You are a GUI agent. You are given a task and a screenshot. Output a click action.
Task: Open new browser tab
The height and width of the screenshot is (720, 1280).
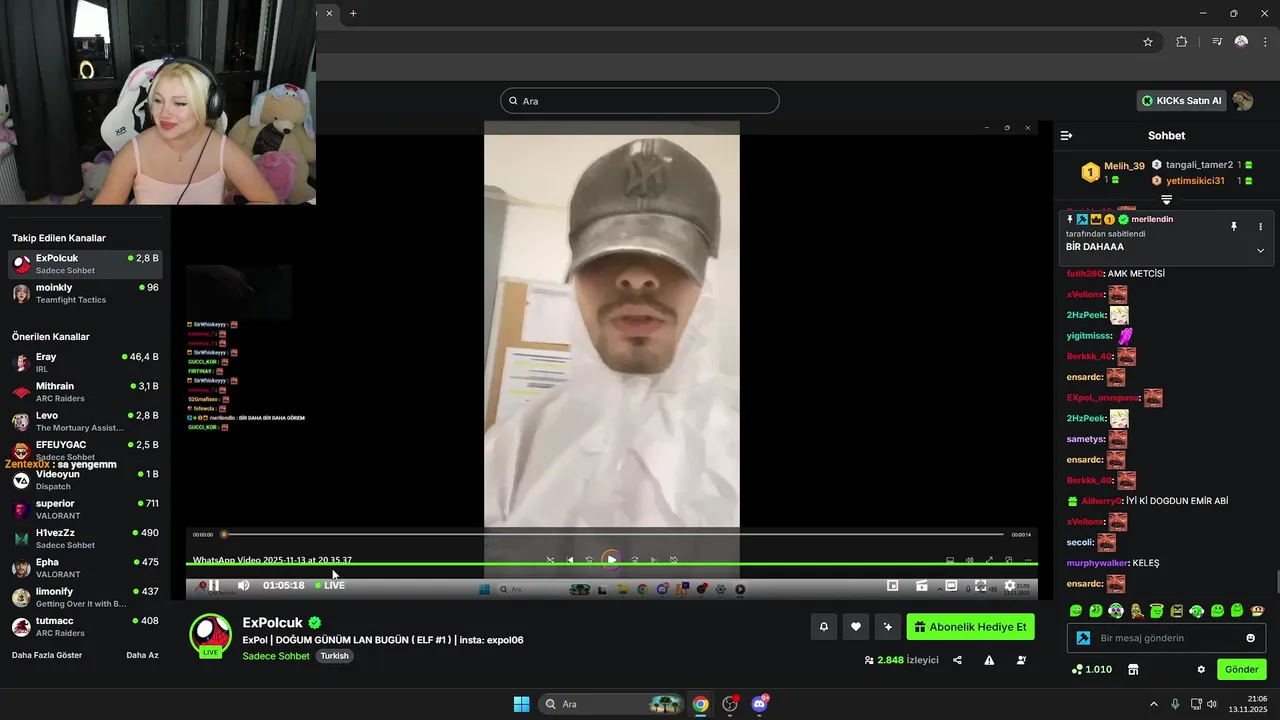353,13
